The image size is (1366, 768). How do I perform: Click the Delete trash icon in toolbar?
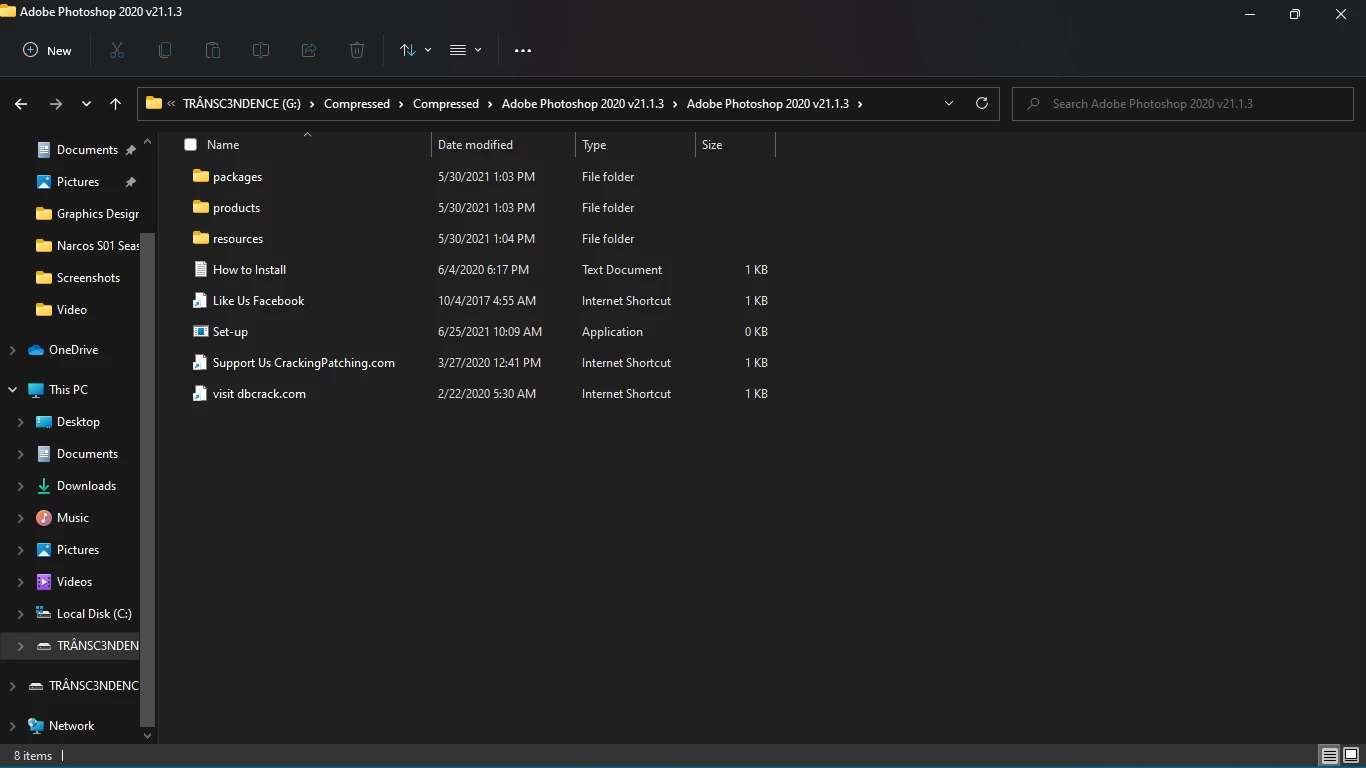point(357,50)
